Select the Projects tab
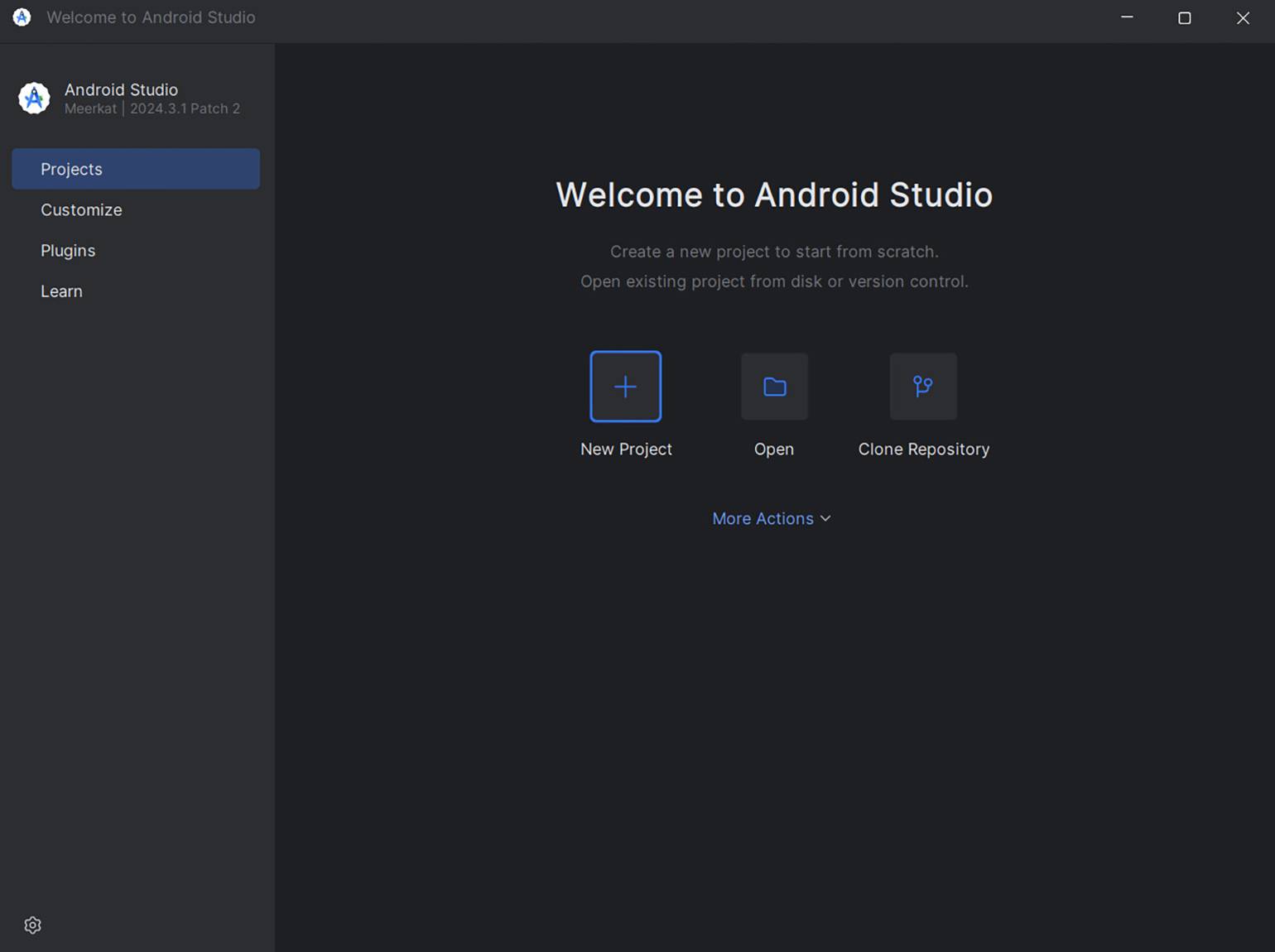This screenshot has height=952, width=1275. [x=136, y=169]
